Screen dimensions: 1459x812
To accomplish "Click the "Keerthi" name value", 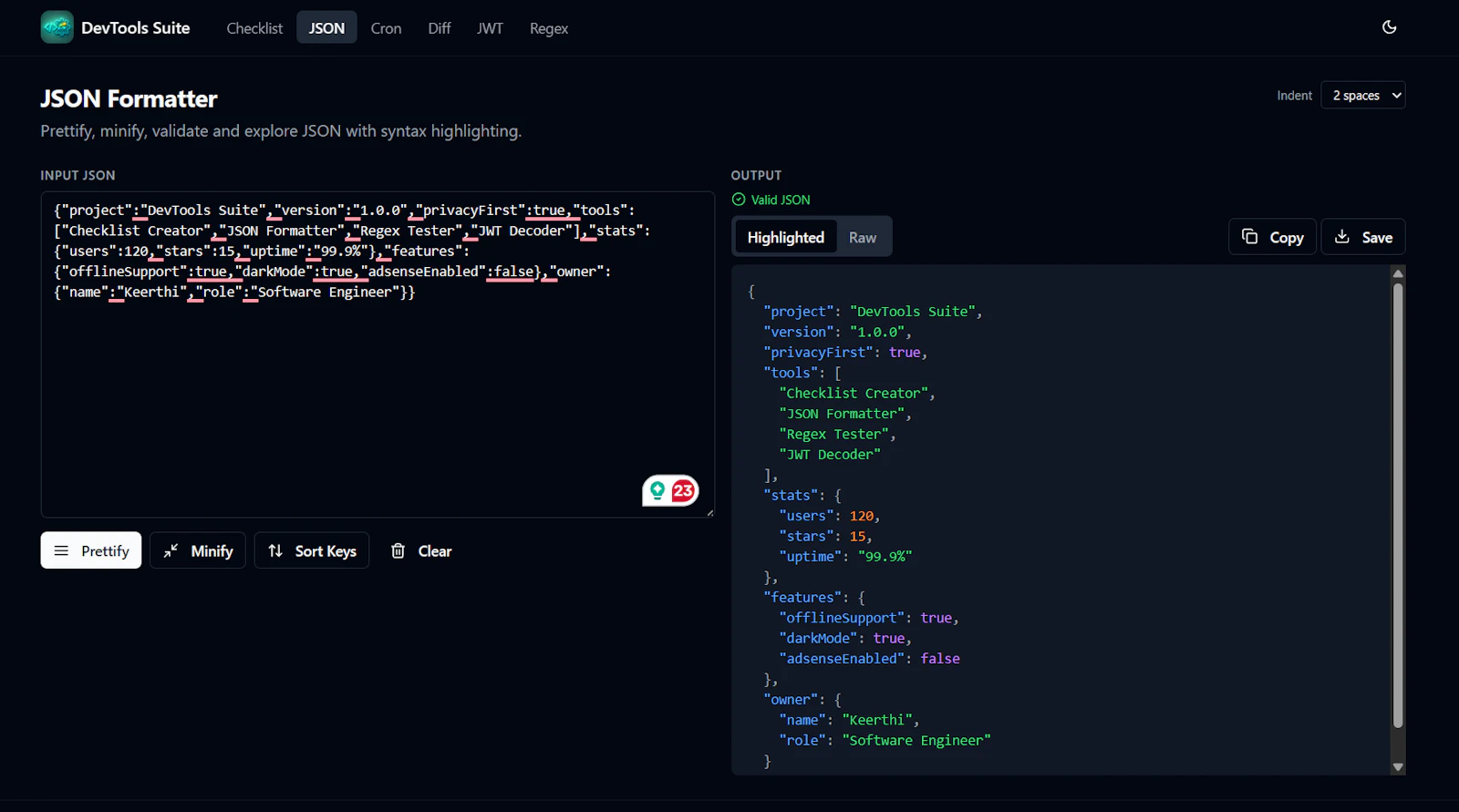I will 877,720.
